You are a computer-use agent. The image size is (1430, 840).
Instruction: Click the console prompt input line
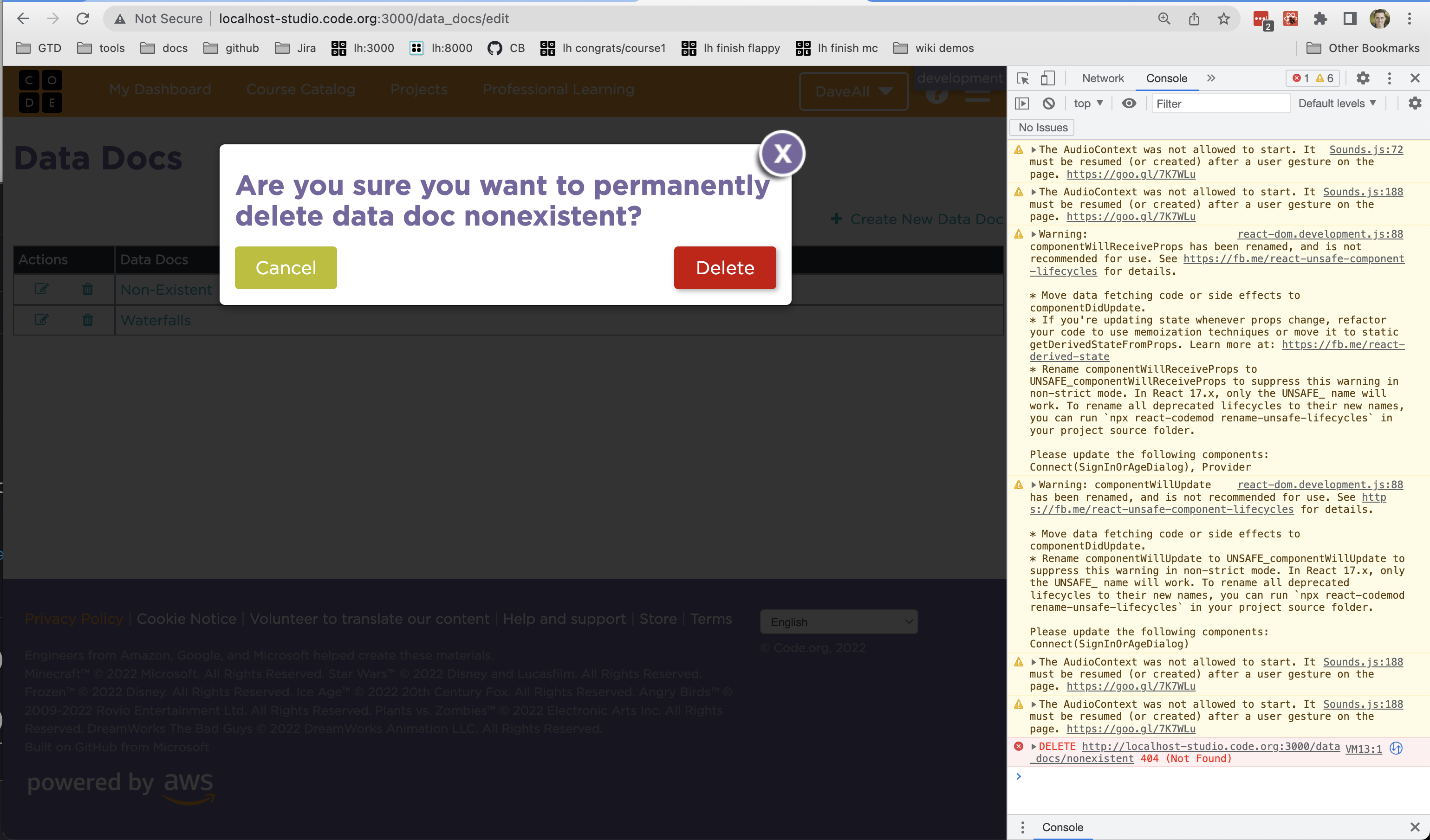pos(1220,776)
